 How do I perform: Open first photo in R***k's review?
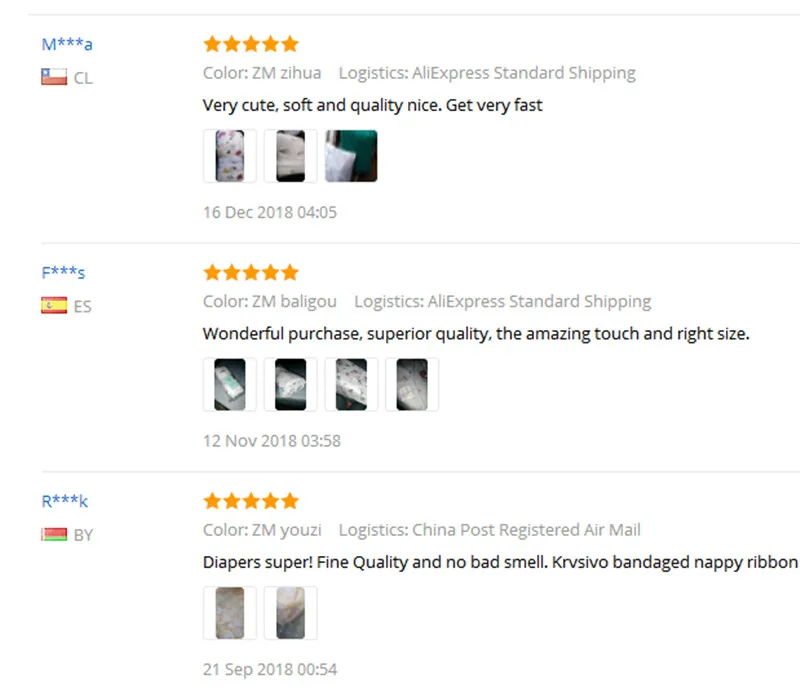230,613
